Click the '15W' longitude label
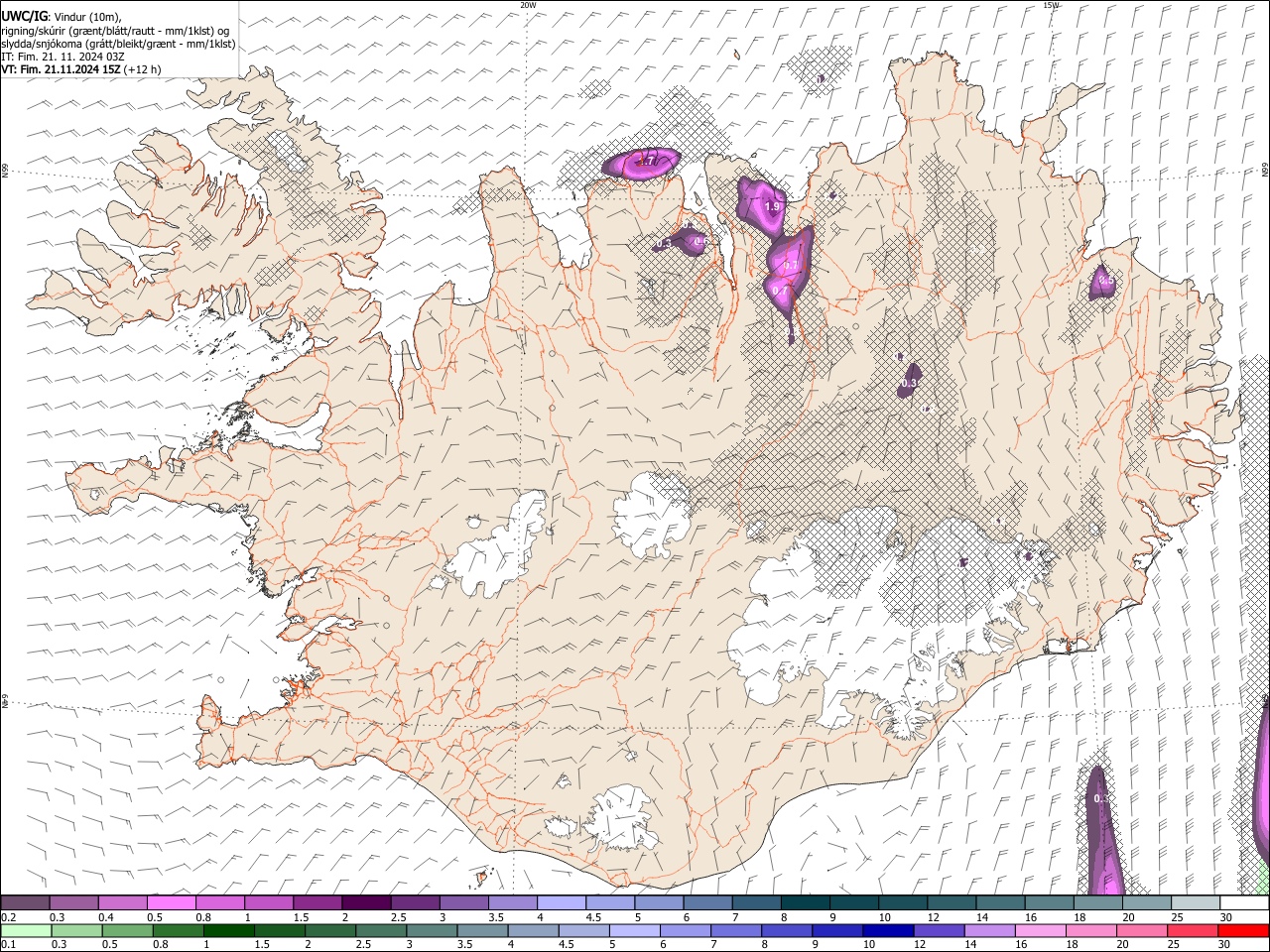 [x=1050, y=5]
